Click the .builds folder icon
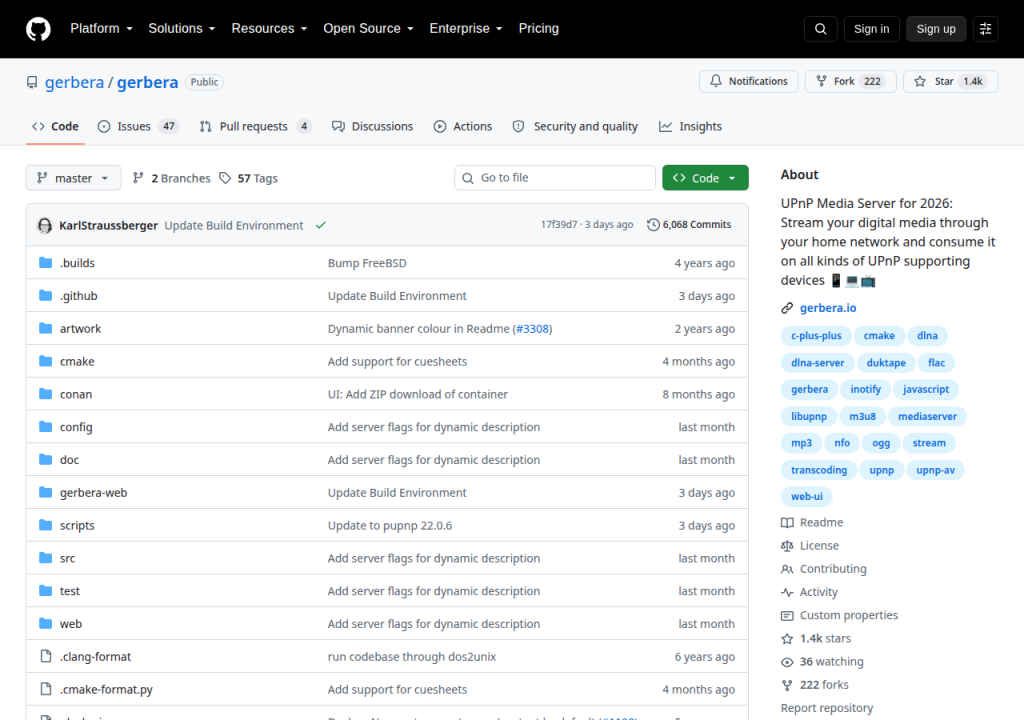The height and width of the screenshot is (720, 1024). (45, 263)
